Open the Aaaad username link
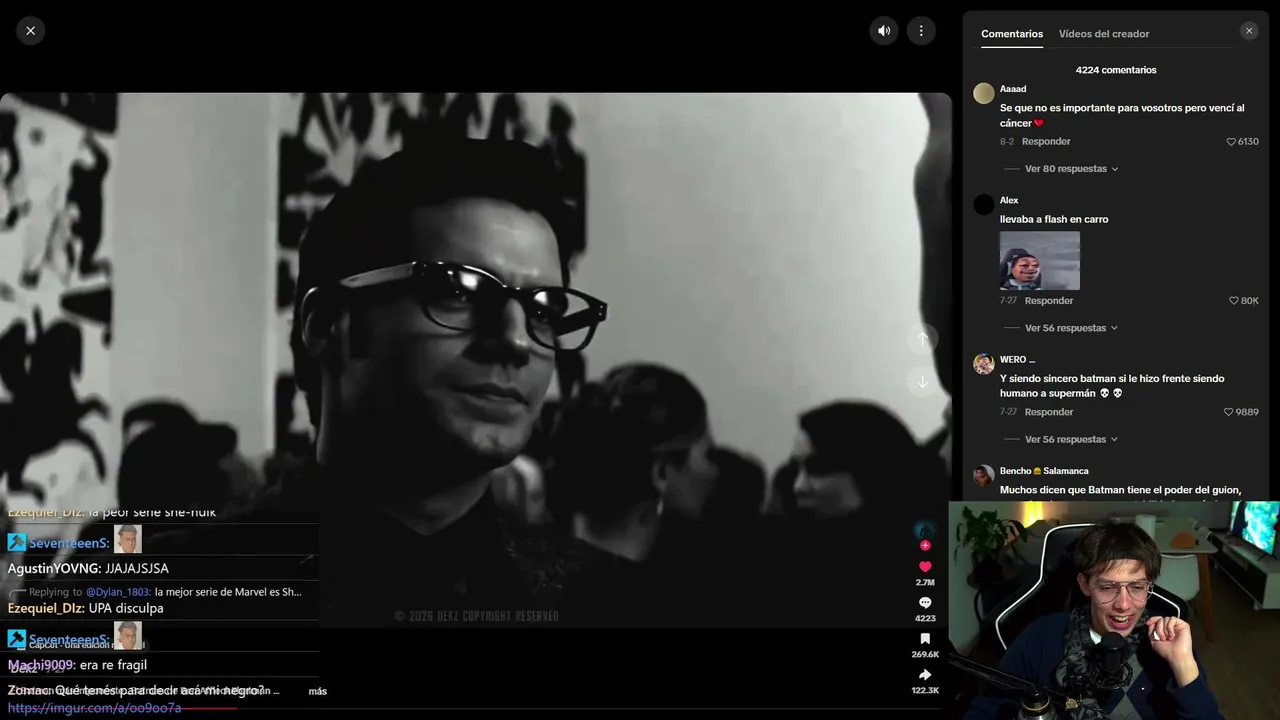 pyautogui.click(x=1013, y=89)
